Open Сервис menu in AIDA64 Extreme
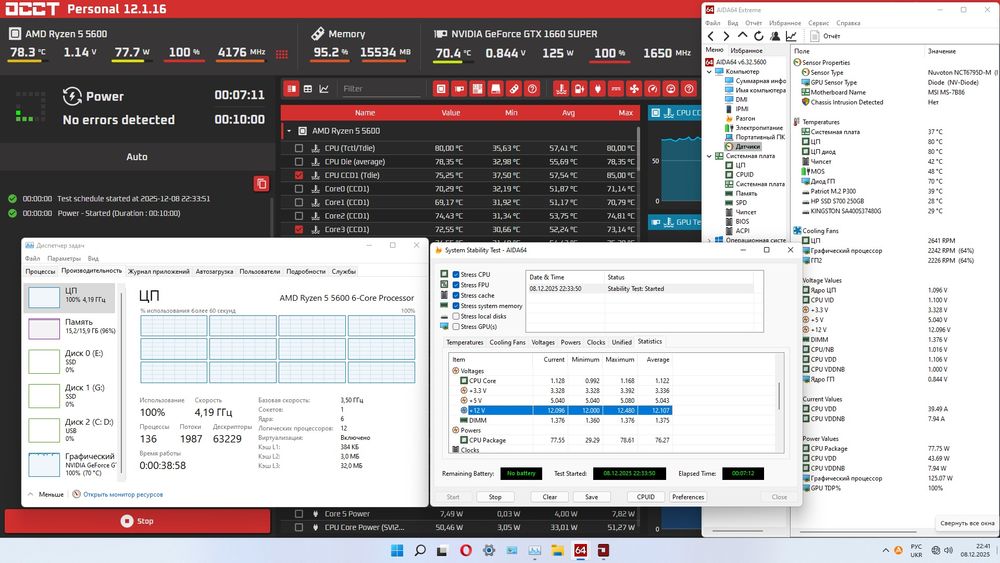The width and height of the screenshot is (1000, 563). click(819, 23)
